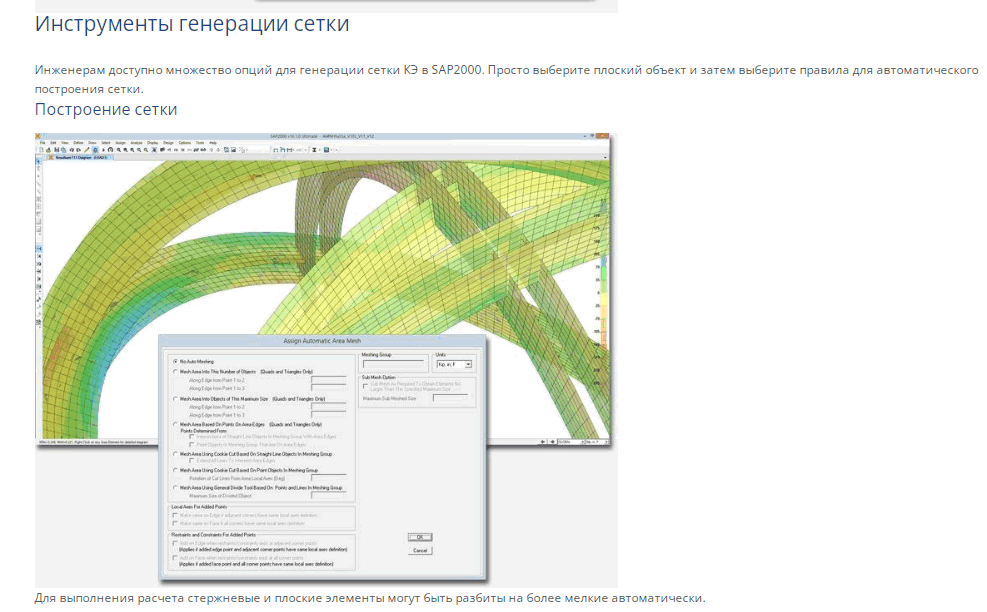Open the Draw menu in SAP2000
The image size is (987, 612).
tap(93, 143)
